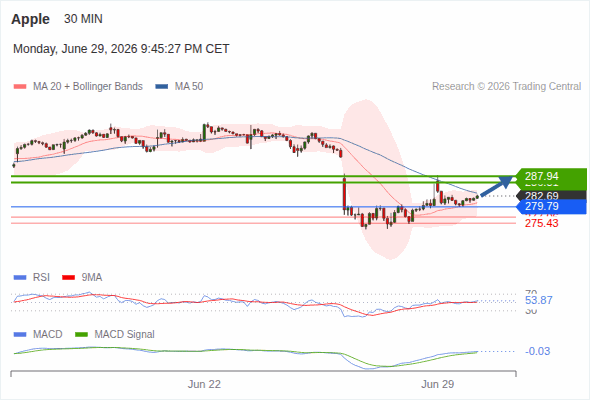Click the RSI value 53.87
Image resolution: width=590 pixels, height=400 pixels.
(x=538, y=300)
